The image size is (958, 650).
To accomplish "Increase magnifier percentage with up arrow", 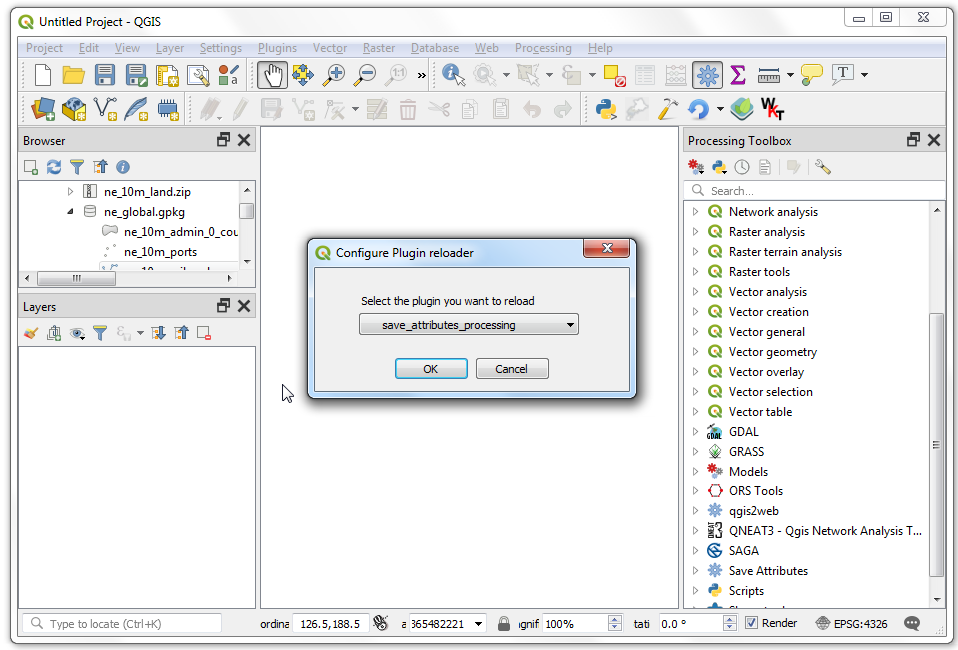I will click(615, 619).
